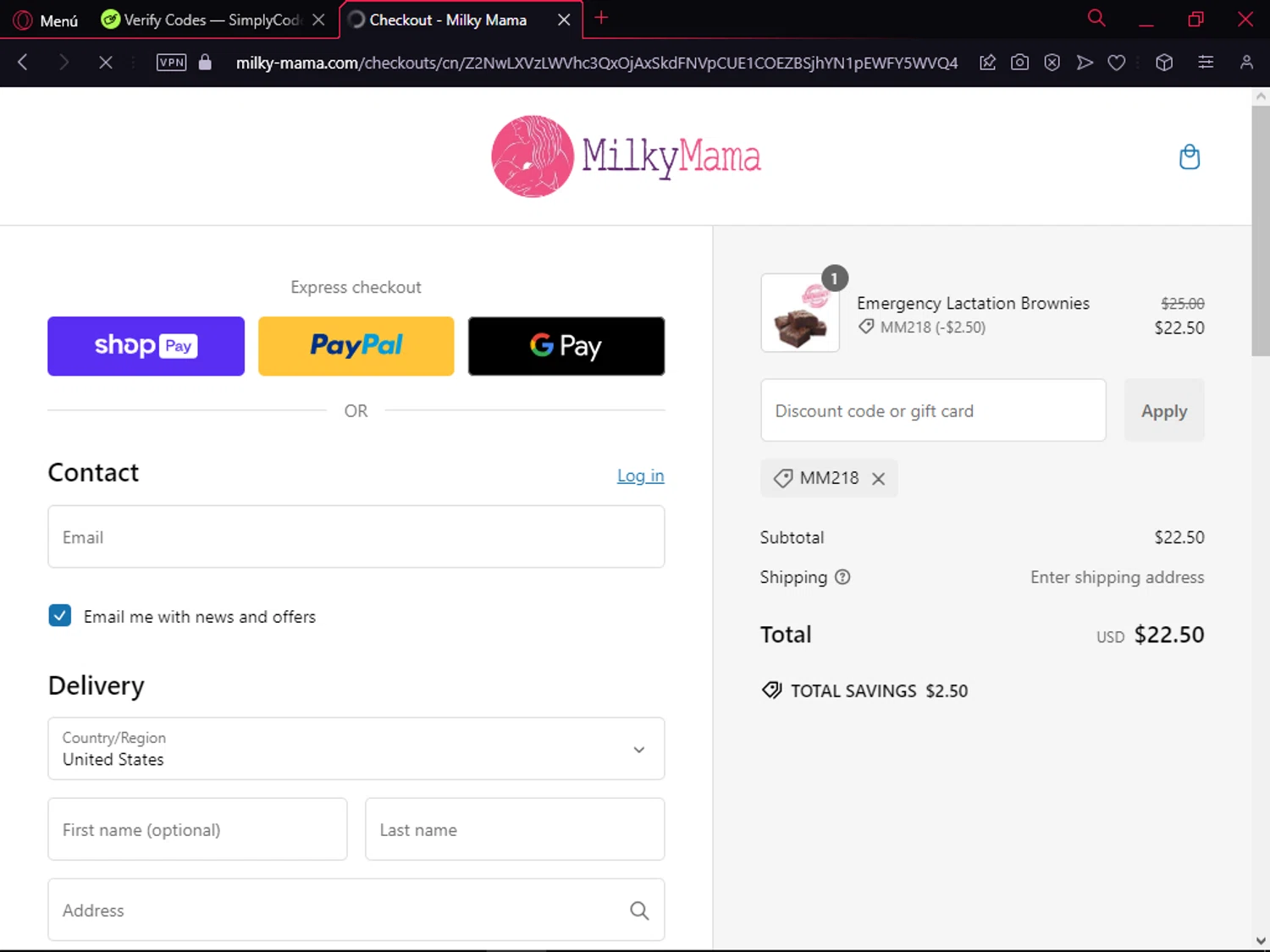Expand the Country/Region dropdown
This screenshot has width=1270, height=952.
click(x=356, y=749)
